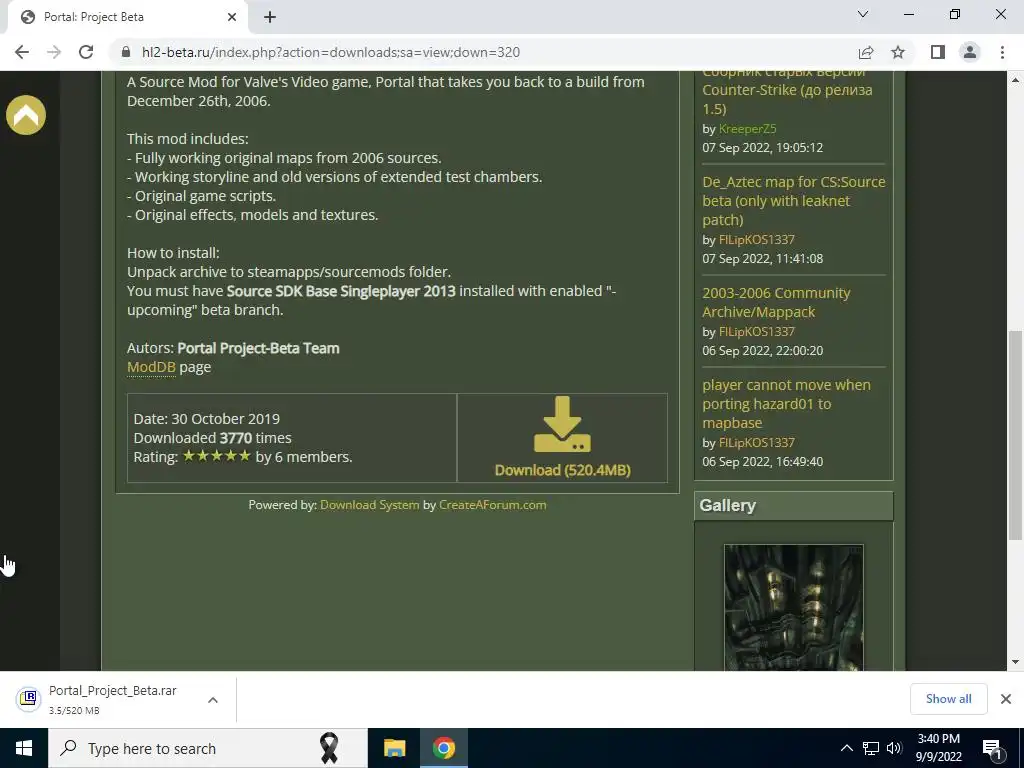Click the scrollbar down arrow
The image size is (1024, 768).
click(1015, 662)
